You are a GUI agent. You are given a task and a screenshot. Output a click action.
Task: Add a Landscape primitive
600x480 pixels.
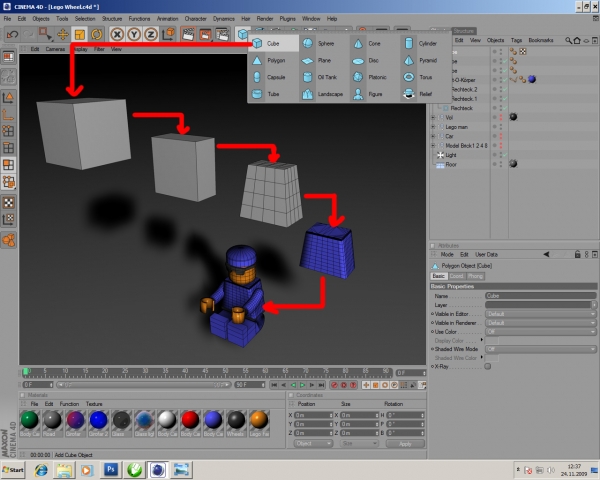tap(322, 94)
